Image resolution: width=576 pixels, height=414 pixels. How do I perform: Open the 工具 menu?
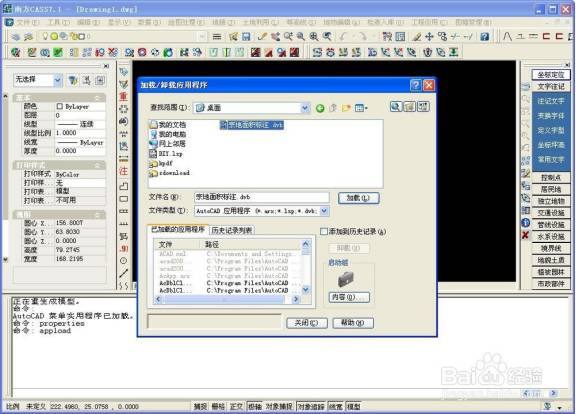pyautogui.click(x=58, y=22)
